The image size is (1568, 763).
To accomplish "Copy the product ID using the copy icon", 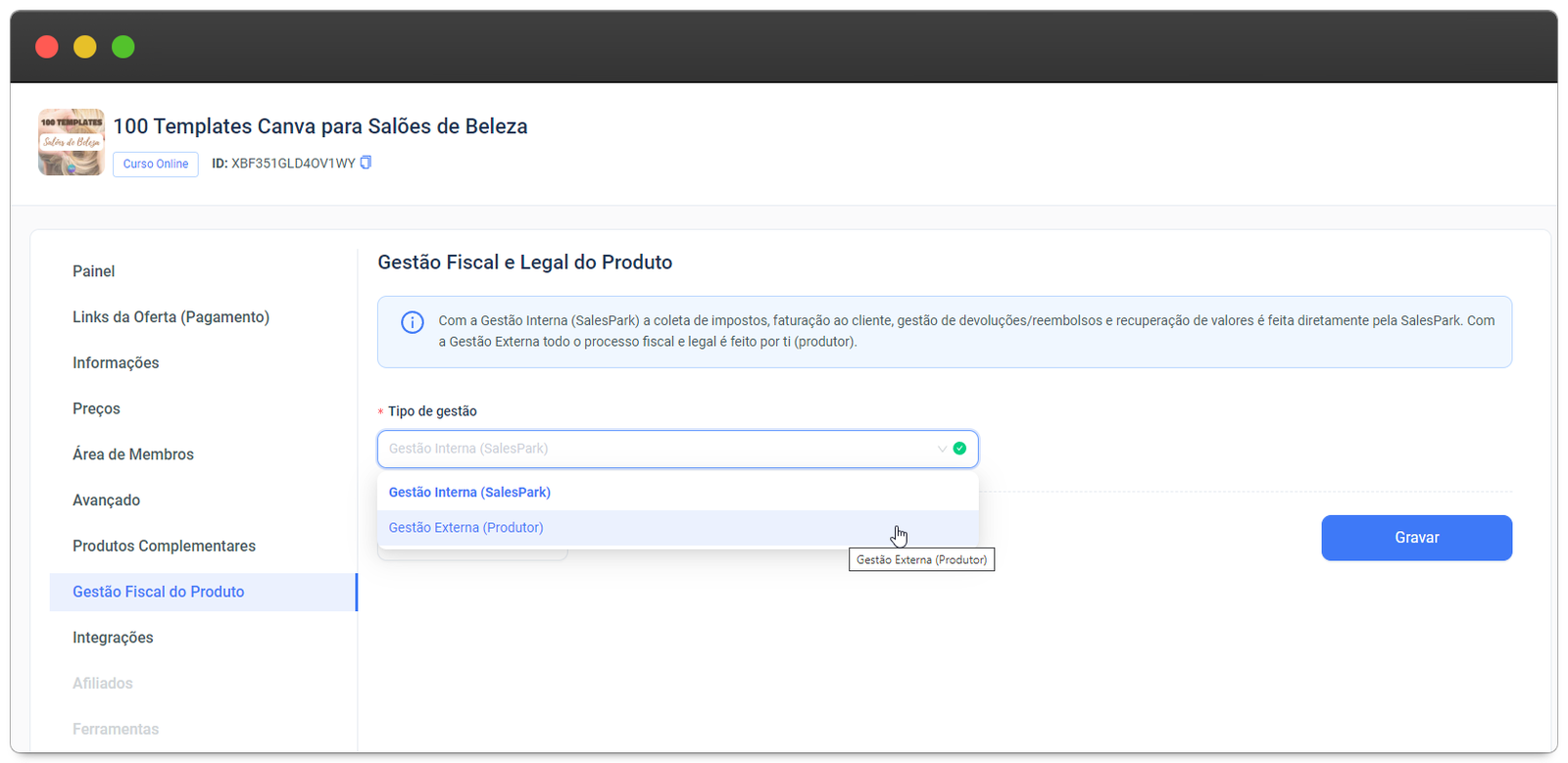I will click(366, 163).
